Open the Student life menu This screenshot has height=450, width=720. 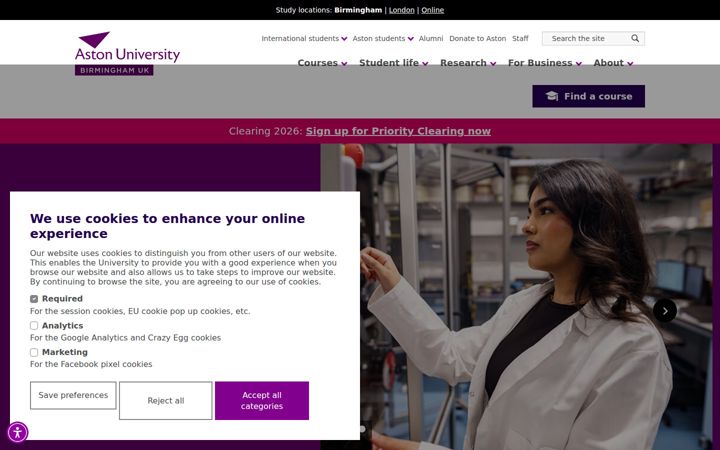[x=394, y=63]
